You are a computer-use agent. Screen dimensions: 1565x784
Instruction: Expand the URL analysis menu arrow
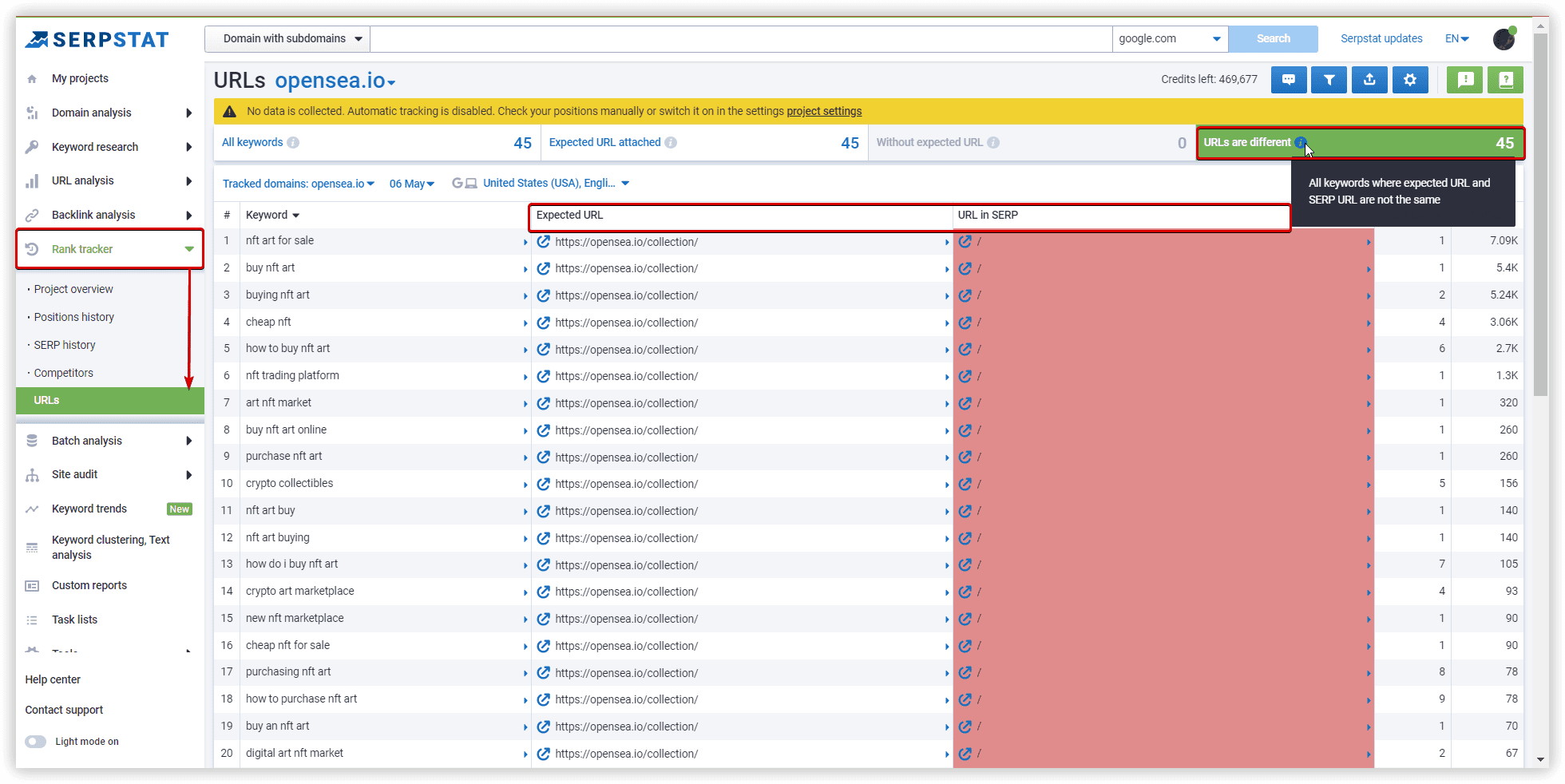[189, 180]
